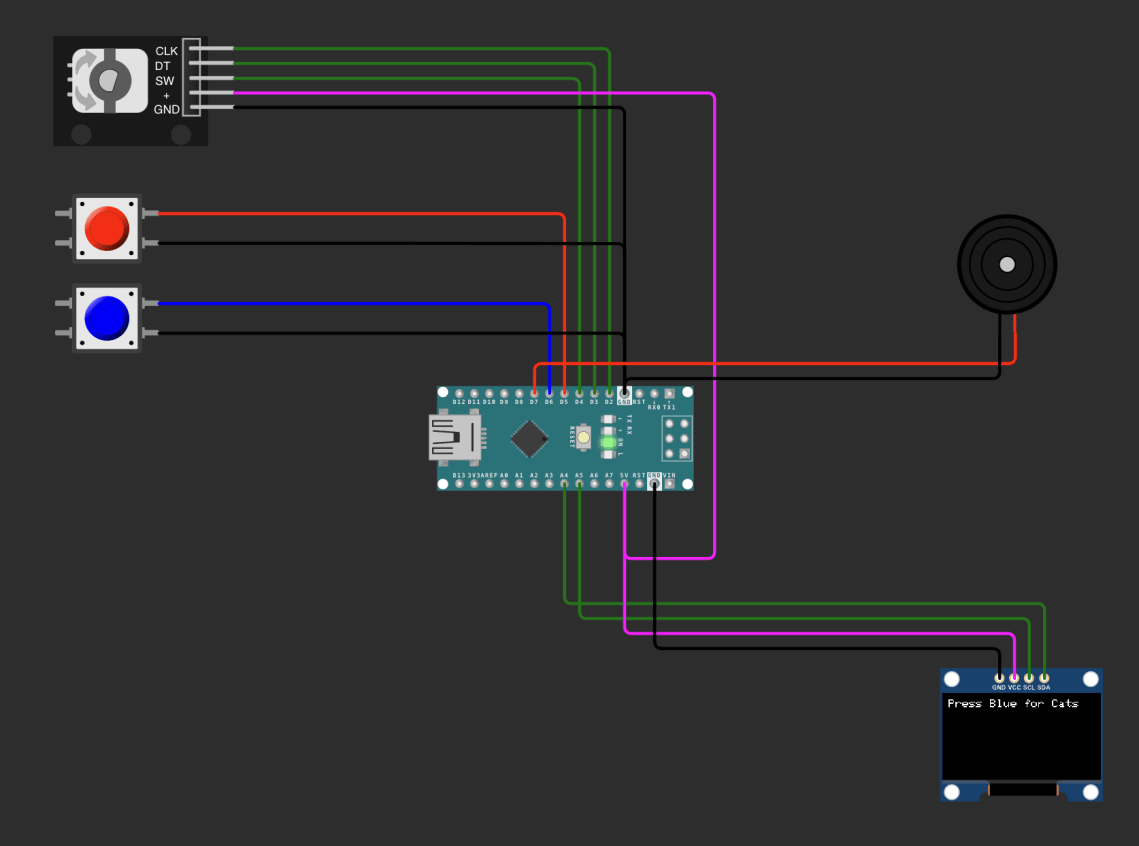Screen dimensions: 1139x846
Task: Click the Nano D10 pin
Action: point(489,394)
